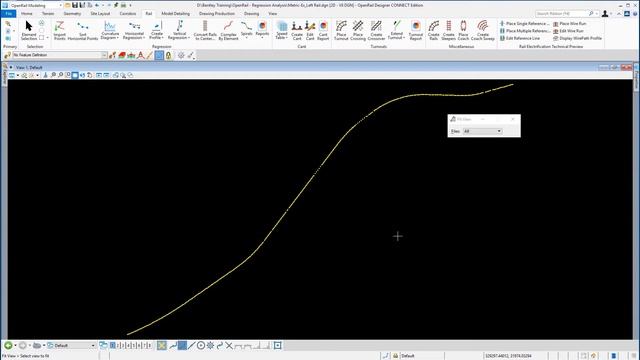
Task: Click Place Multiple Reference button
Action: (x=524, y=31)
